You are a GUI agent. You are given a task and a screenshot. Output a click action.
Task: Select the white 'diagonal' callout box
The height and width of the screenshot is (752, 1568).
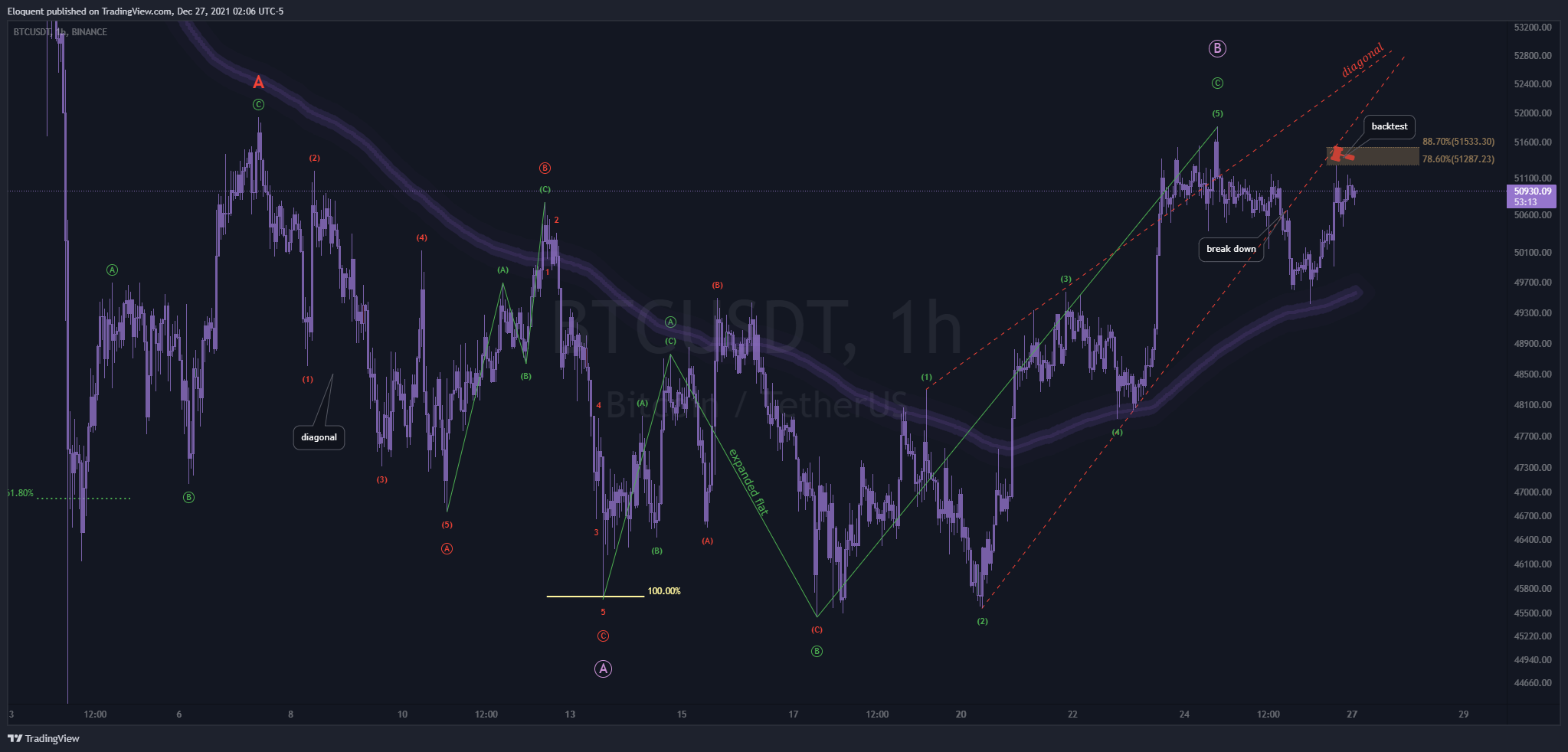pyautogui.click(x=319, y=437)
